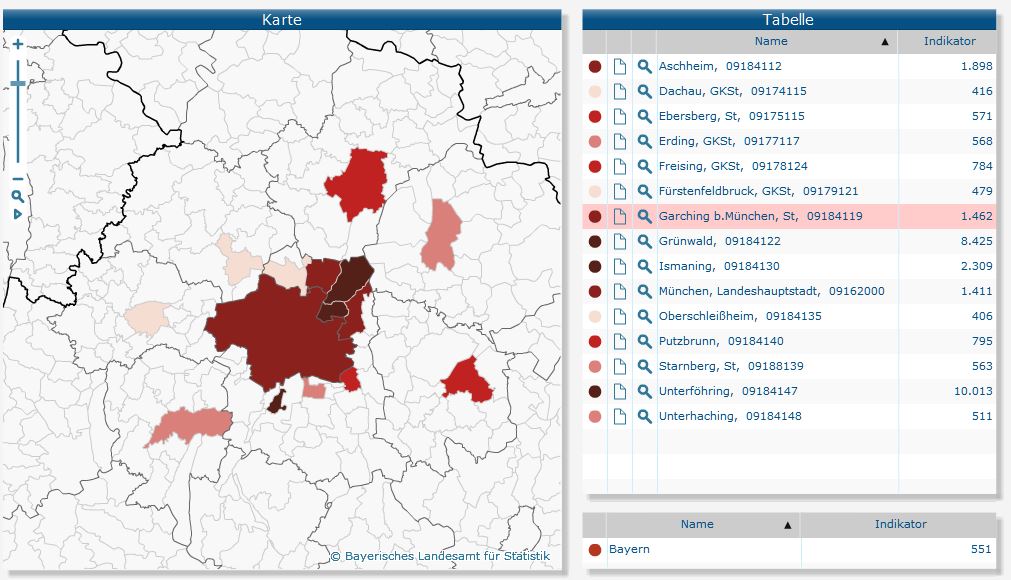The width and height of the screenshot is (1011, 580).
Task: Sort by Indikator column in the main table
Action: pyautogui.click(x=948, y=42)
